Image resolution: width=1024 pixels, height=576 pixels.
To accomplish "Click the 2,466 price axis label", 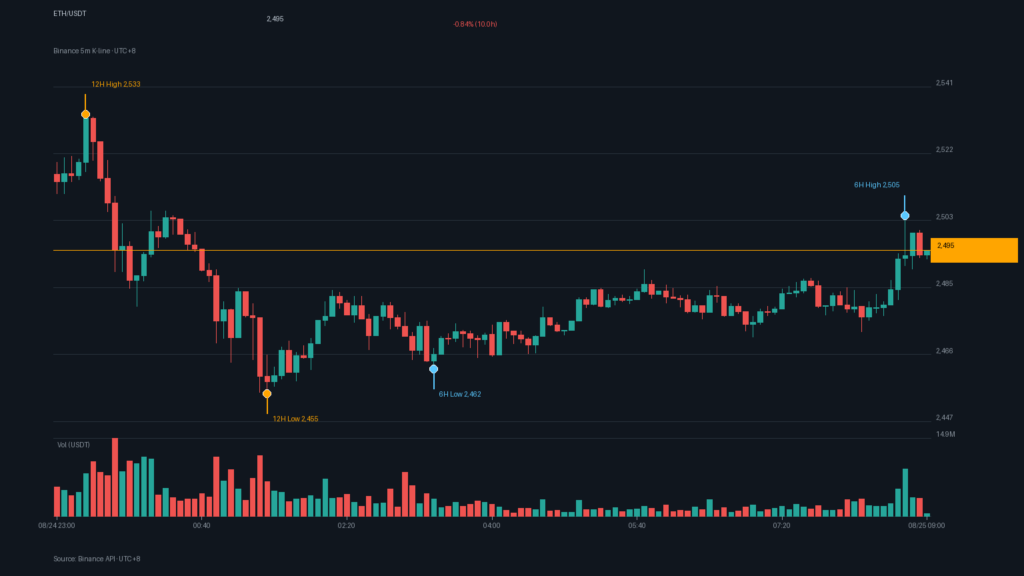I will 944,351.
